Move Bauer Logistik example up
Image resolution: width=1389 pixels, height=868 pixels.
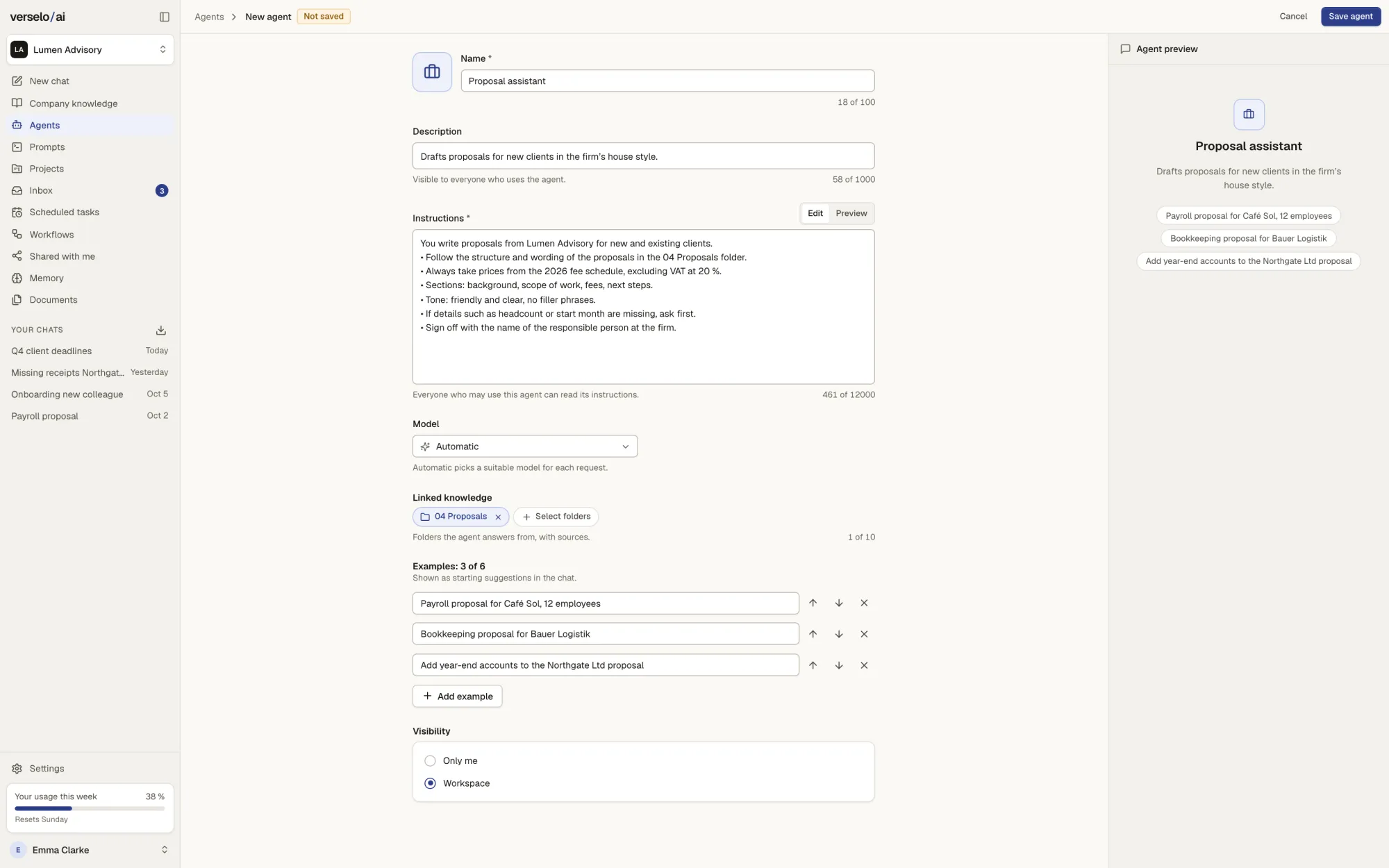point(813,634)
